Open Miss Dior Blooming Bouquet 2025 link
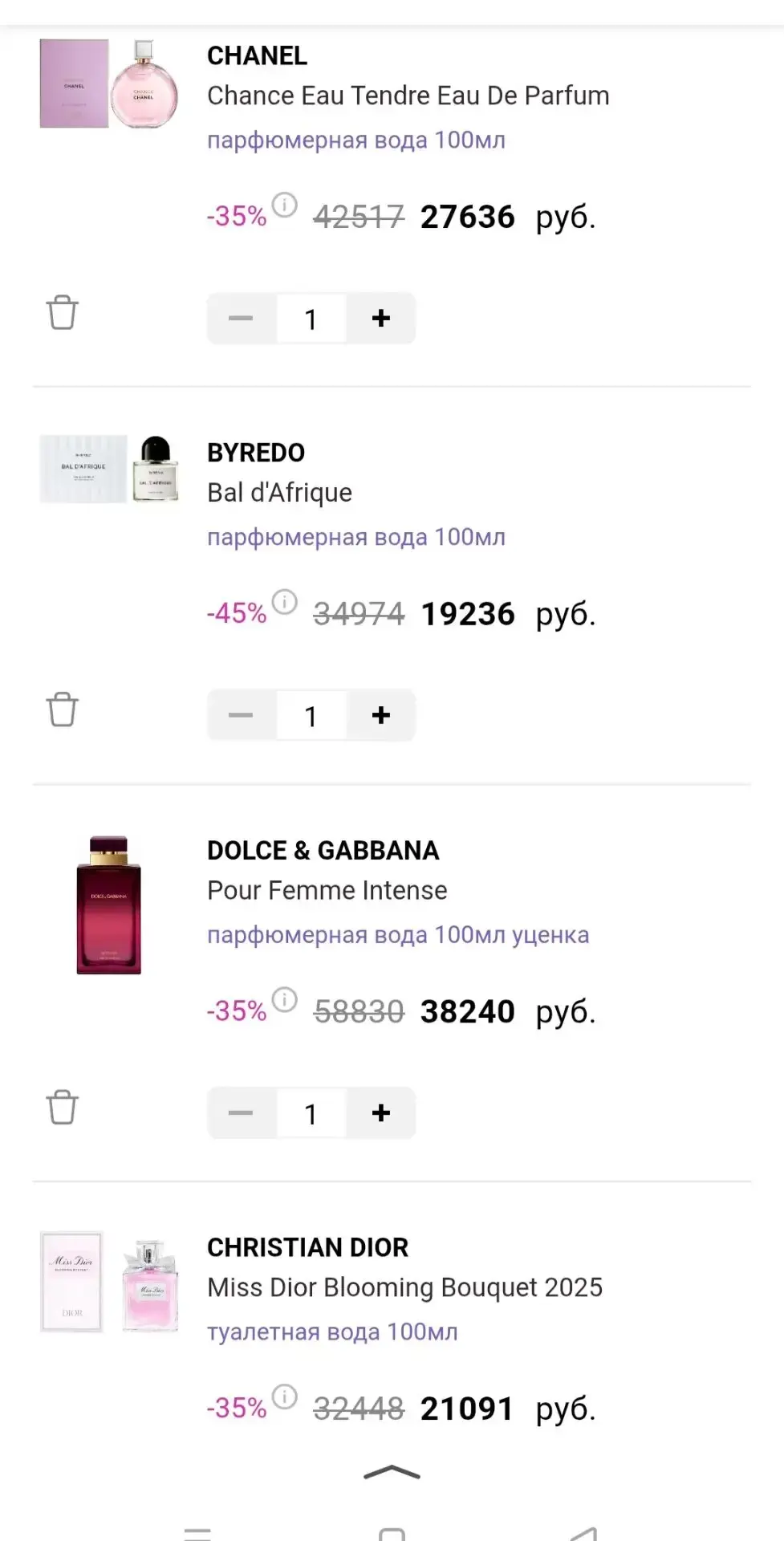 [404, 1287]
